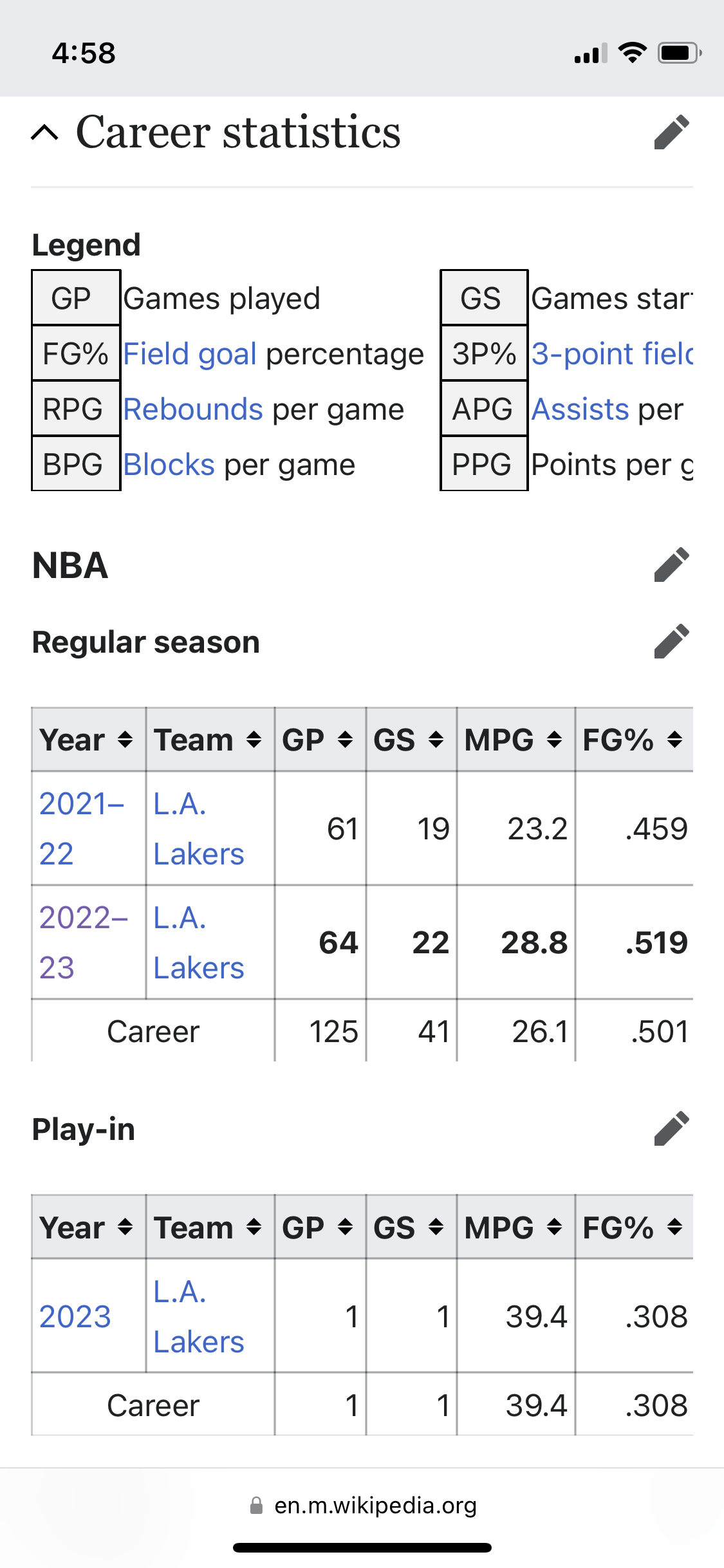Sort Play-in table by FG% column
This screenshot has width=724, height=1568.
[x=635, y=1227]
